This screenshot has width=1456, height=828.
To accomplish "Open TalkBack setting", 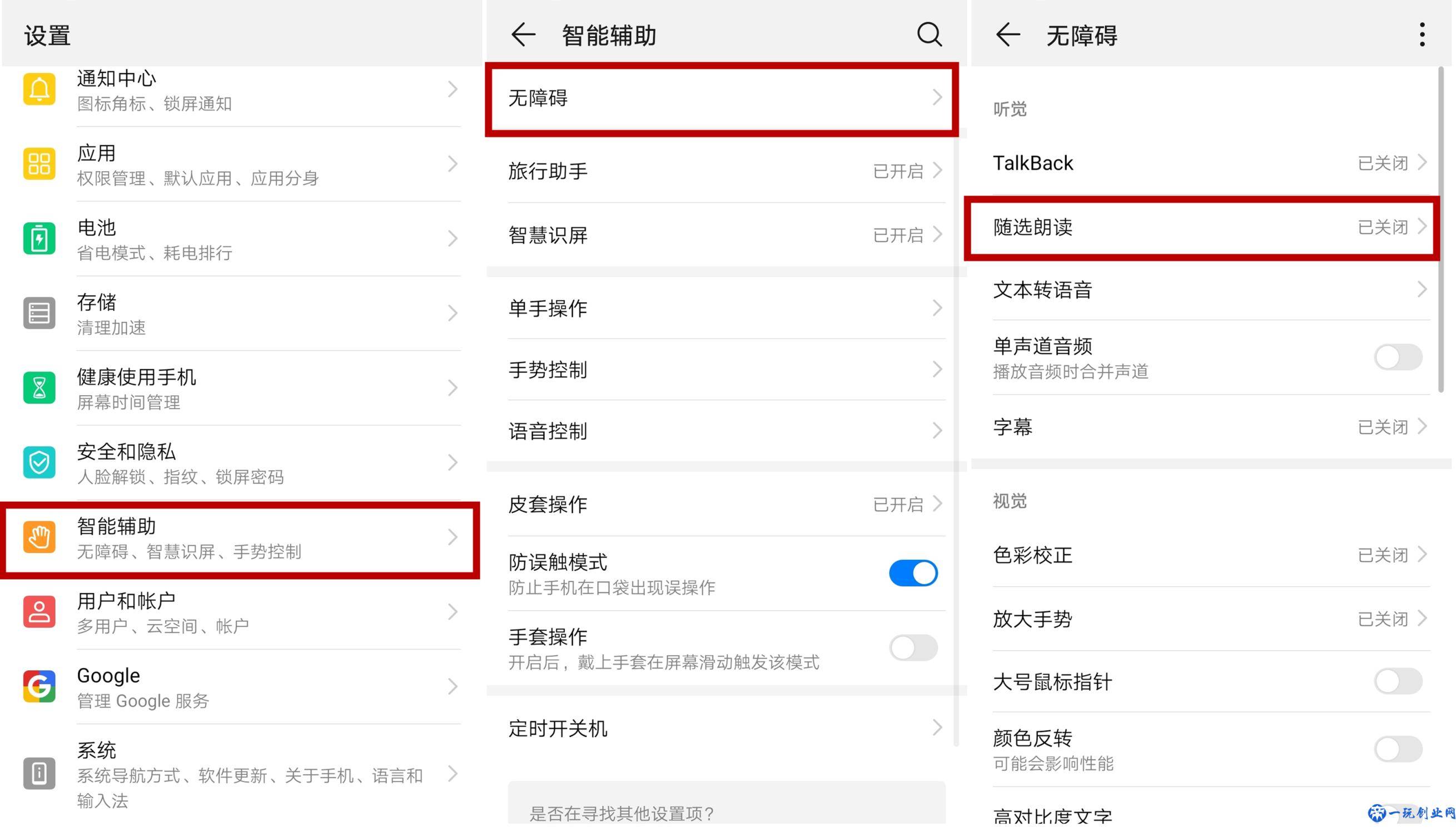I will 1210,163.
